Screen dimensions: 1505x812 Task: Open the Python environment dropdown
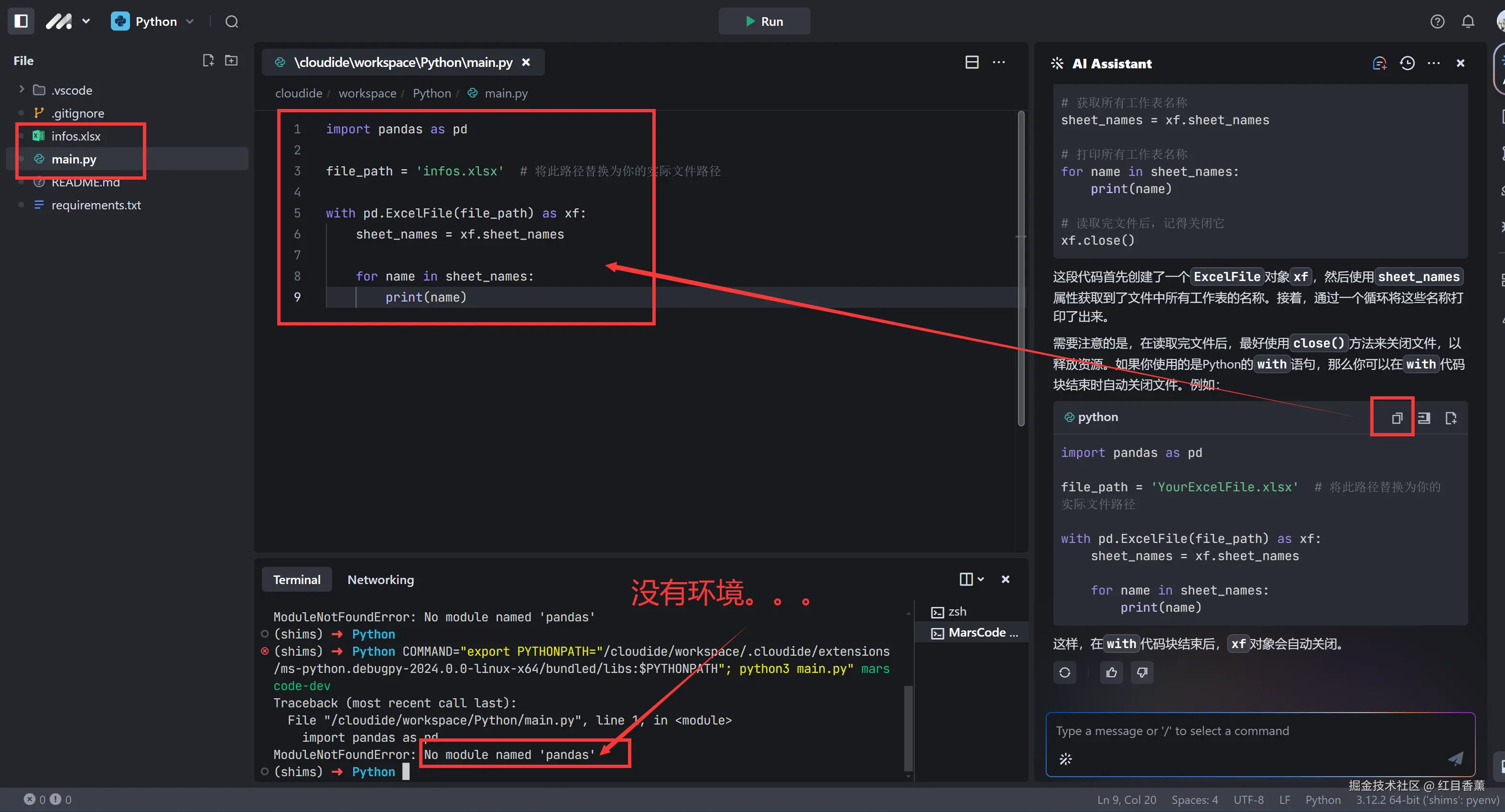point(153,22)
